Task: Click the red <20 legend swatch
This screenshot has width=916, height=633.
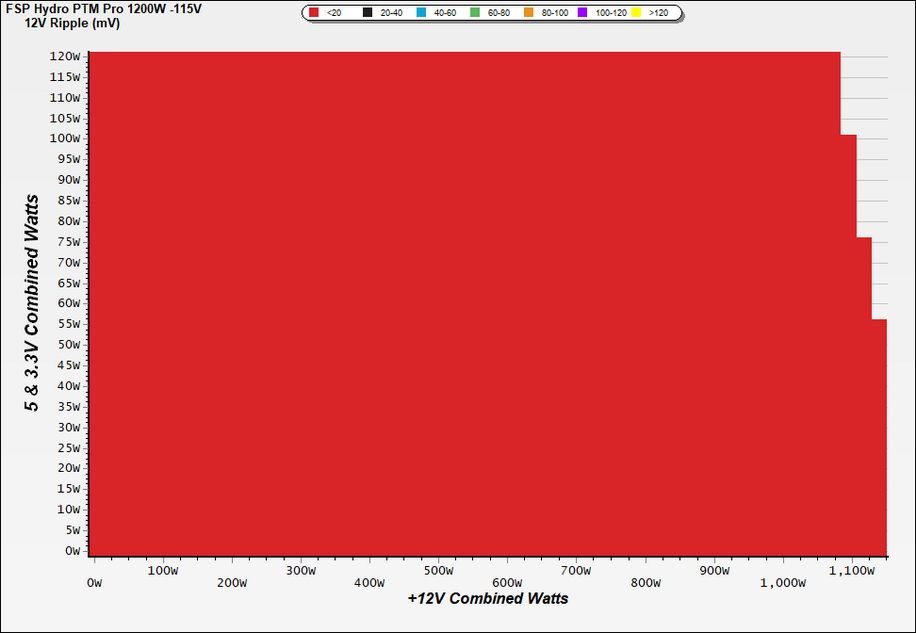Action: click(314, 12)
